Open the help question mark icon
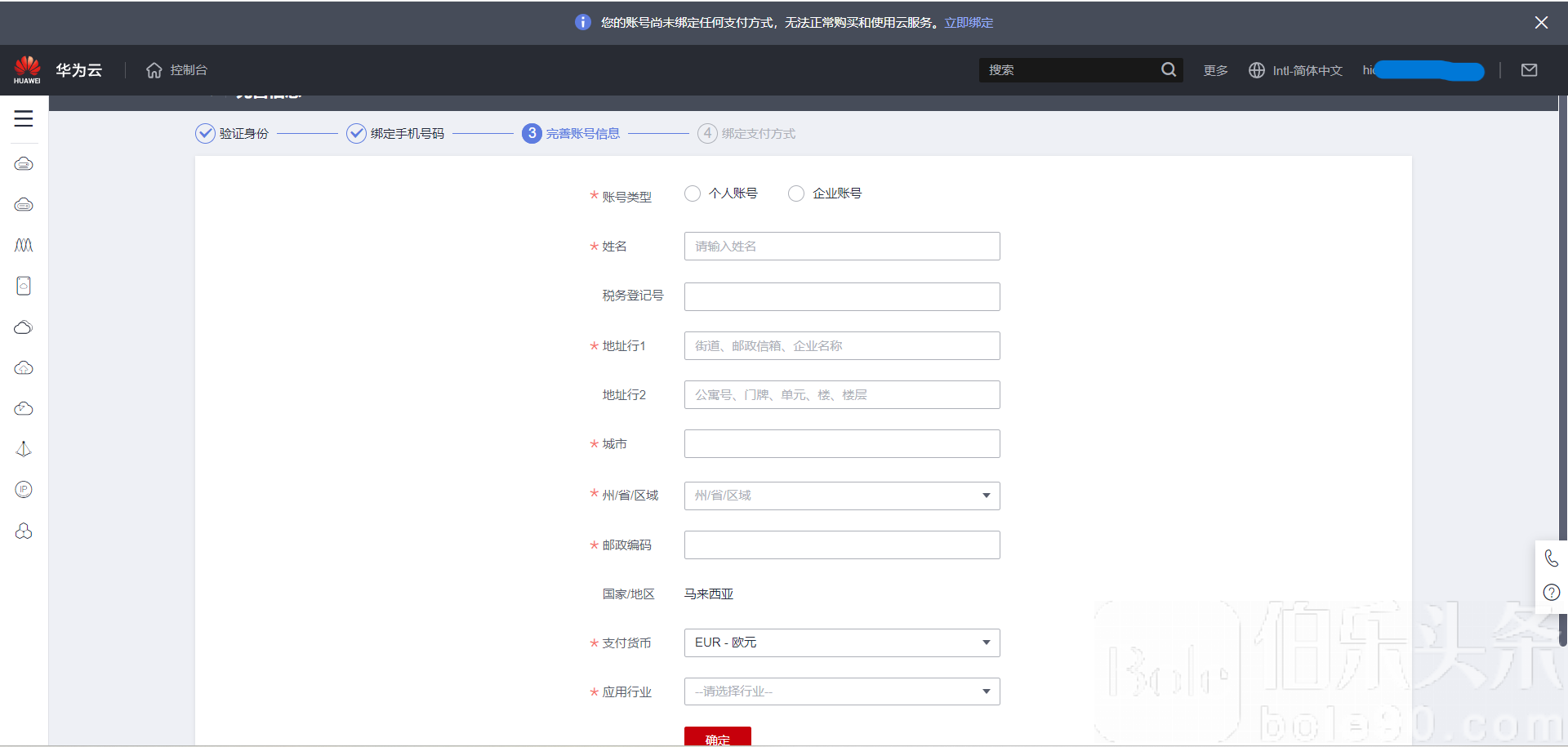The height and width of the screenshot is (747, 1568). (1551, 593)
